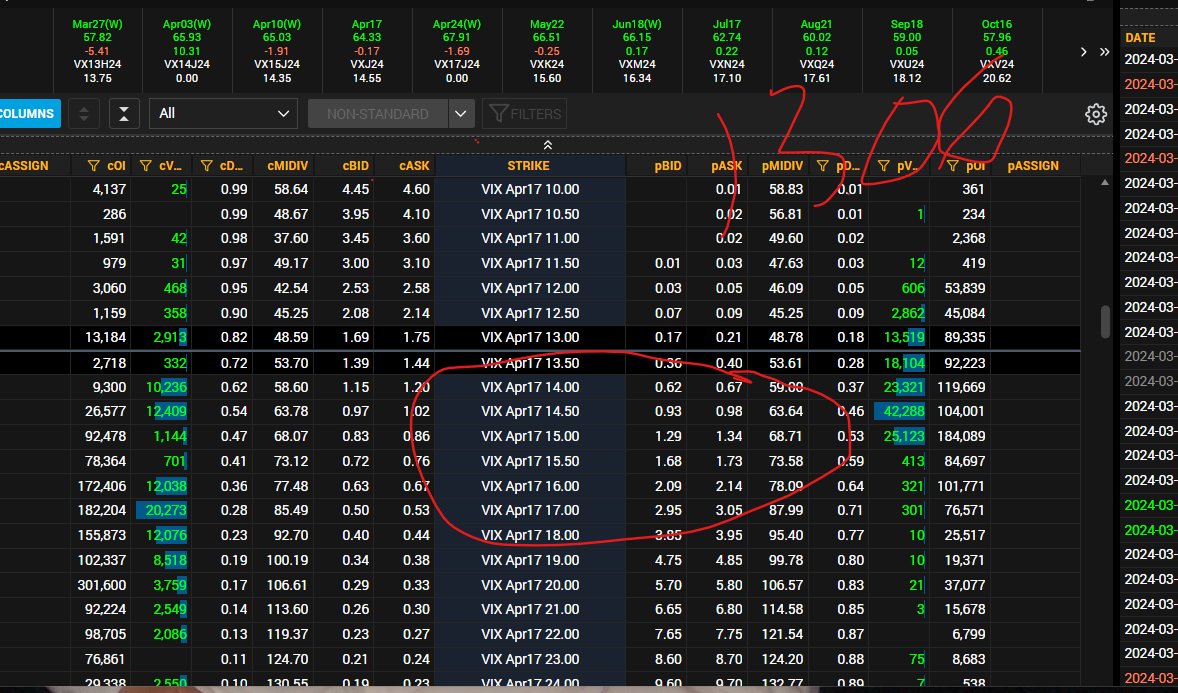Click the NON-STANDARD button
The width and height of the screenshot is (1178, 693).
coord(378,114)
